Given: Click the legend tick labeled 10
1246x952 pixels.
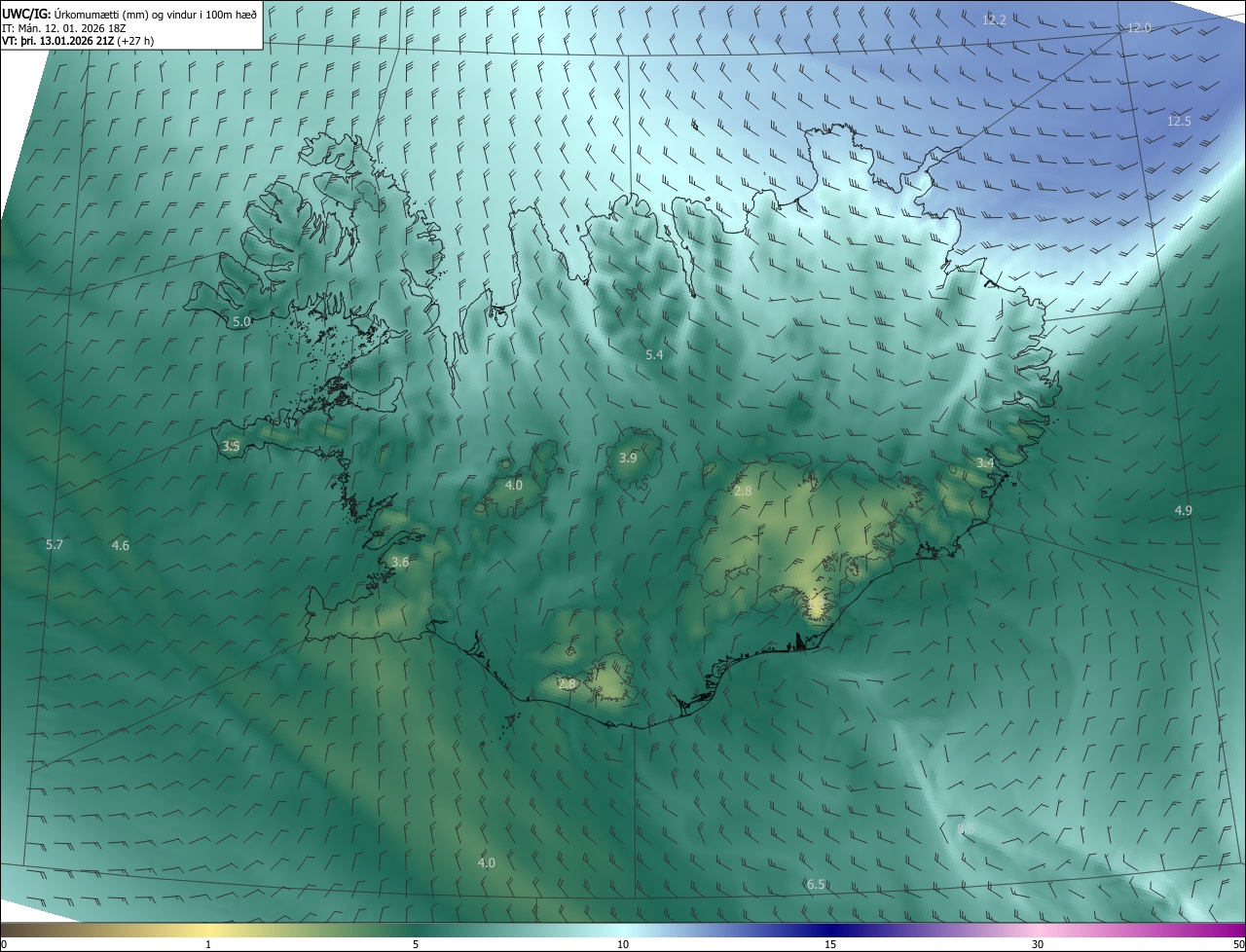Looking at the screenshot, I should [623, 944].
